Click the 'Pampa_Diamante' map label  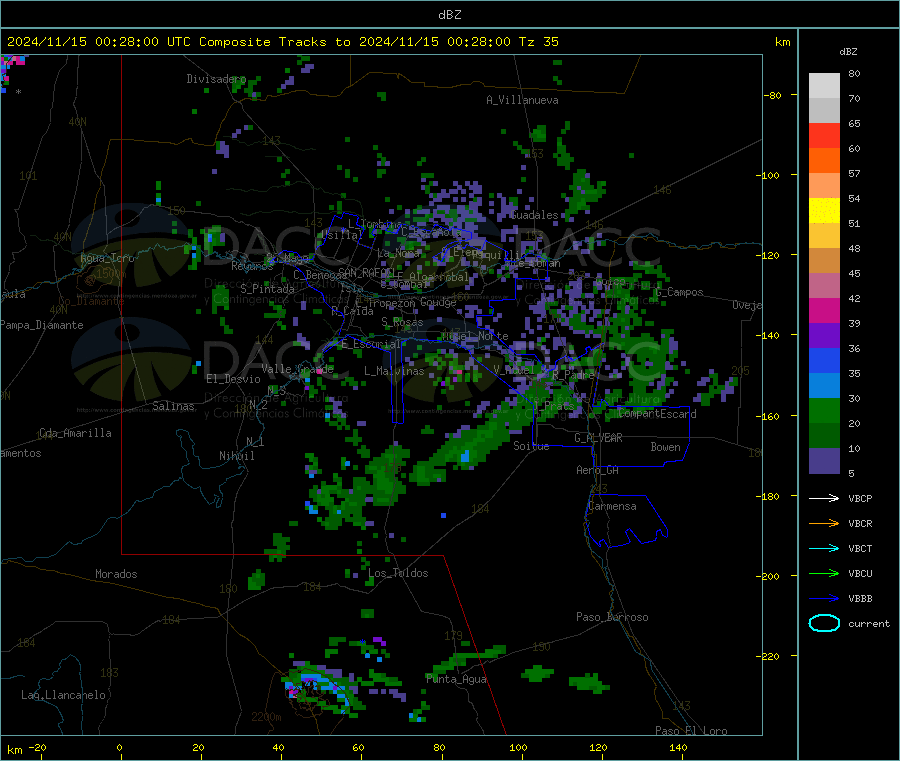41,325
